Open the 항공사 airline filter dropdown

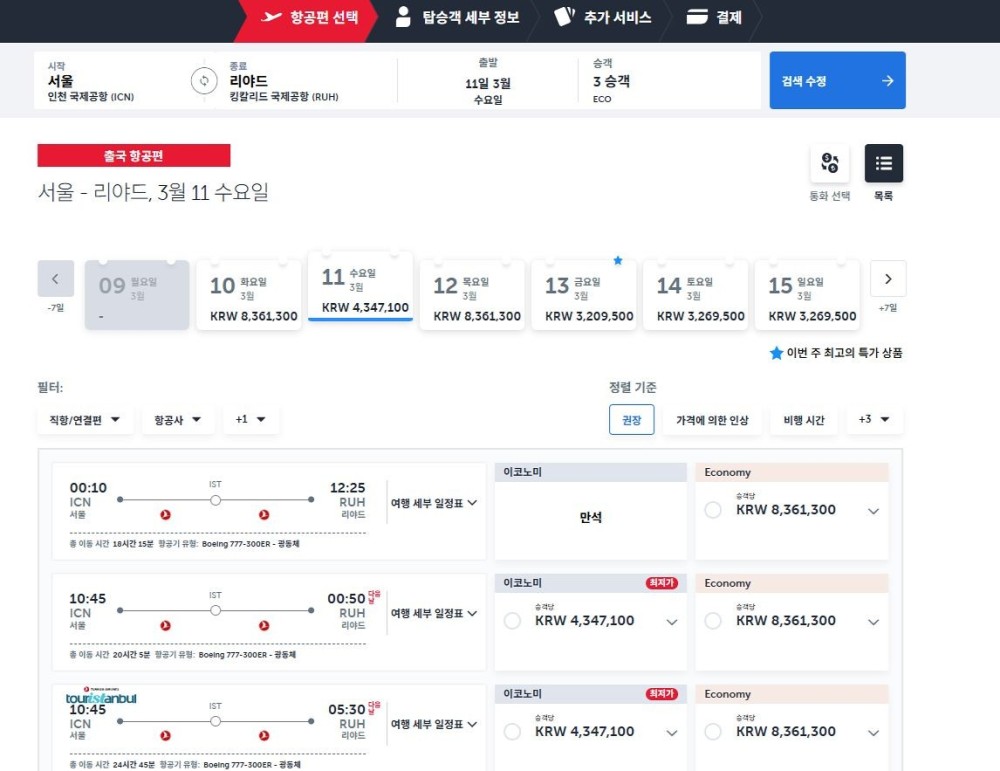(178, 420)
